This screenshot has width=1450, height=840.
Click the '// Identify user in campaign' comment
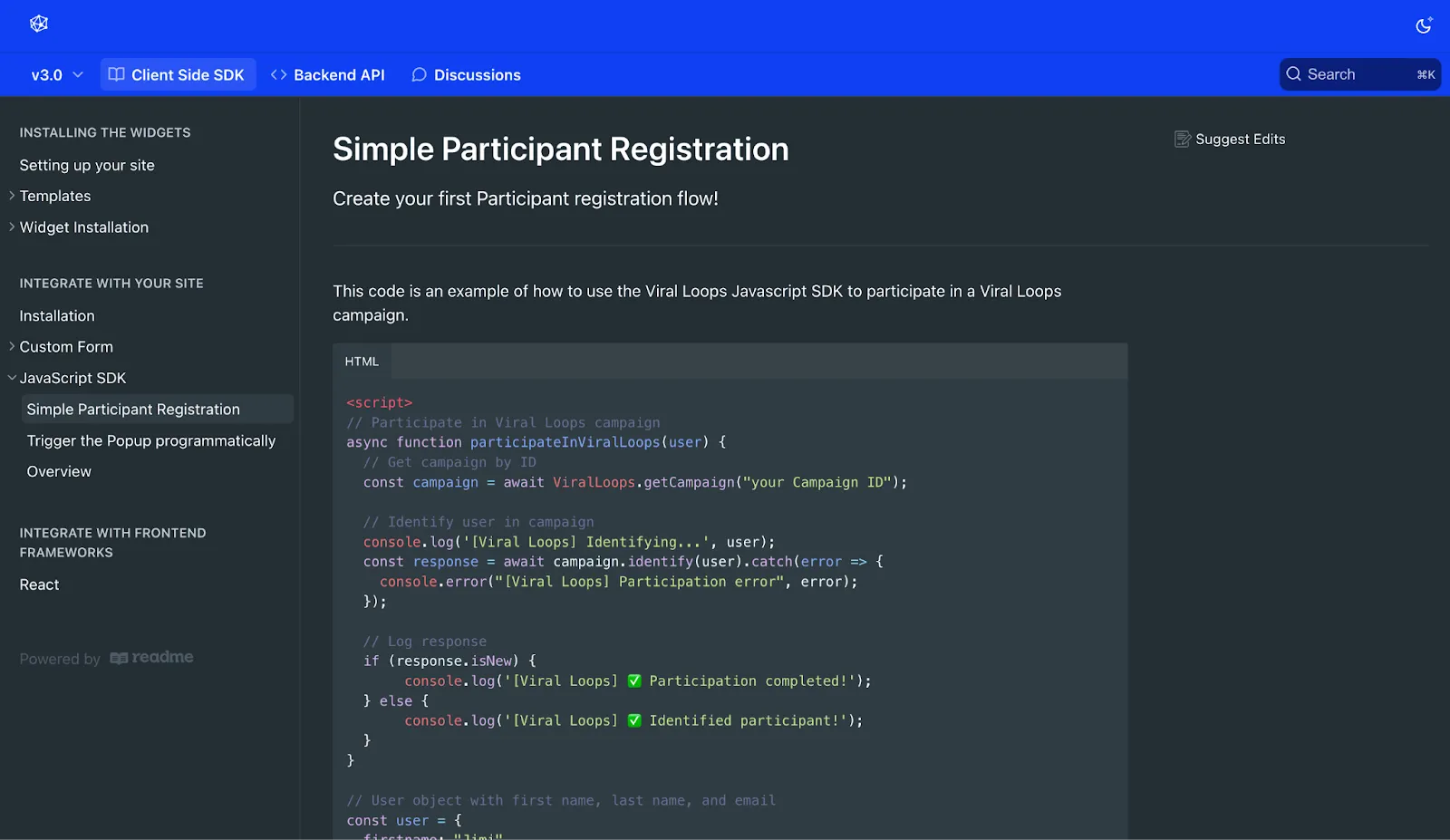(x=478, y=522)
